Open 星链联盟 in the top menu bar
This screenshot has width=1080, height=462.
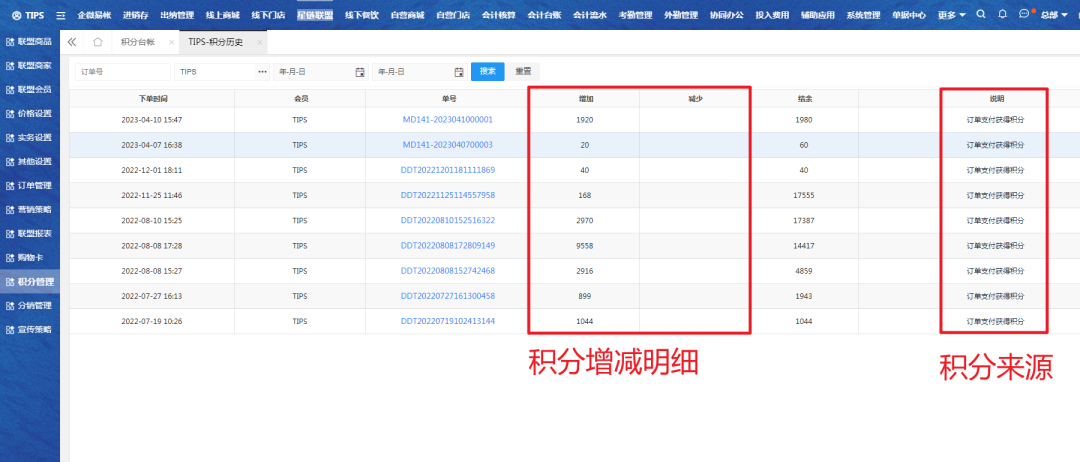coord(314,15)
